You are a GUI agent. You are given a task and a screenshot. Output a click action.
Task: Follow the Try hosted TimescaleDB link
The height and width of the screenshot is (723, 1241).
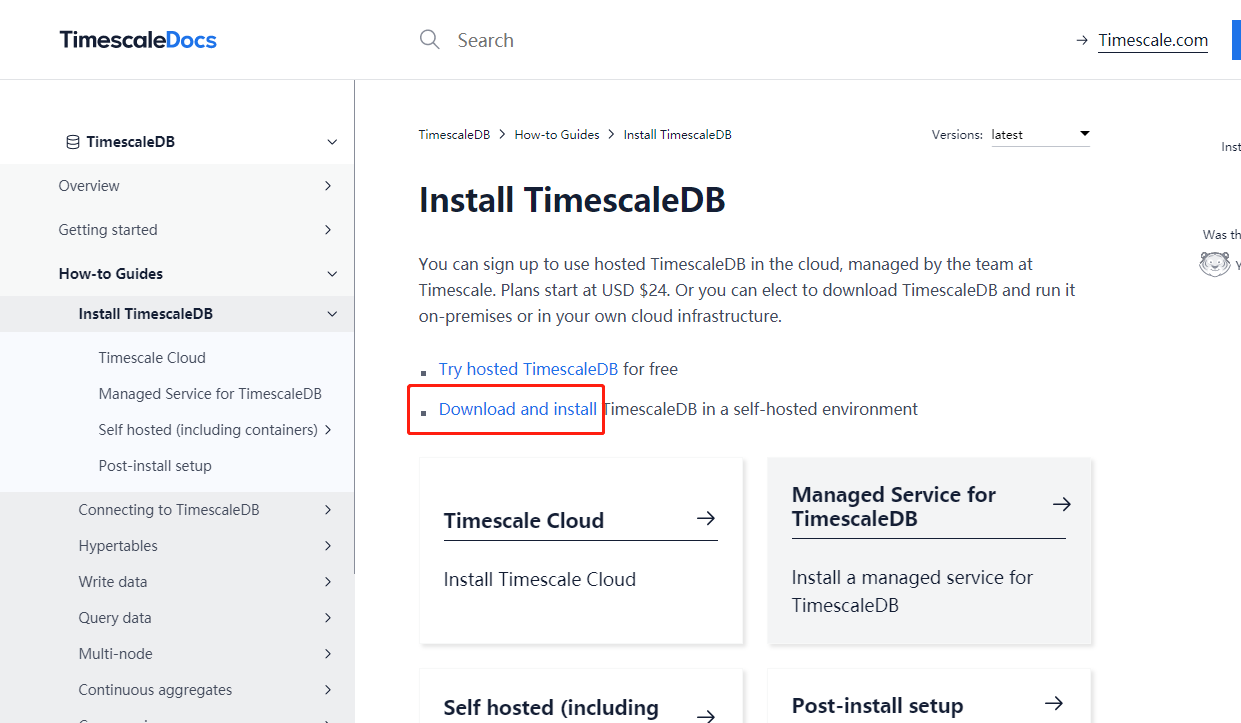pyautogui.click(x=528, y=369)
